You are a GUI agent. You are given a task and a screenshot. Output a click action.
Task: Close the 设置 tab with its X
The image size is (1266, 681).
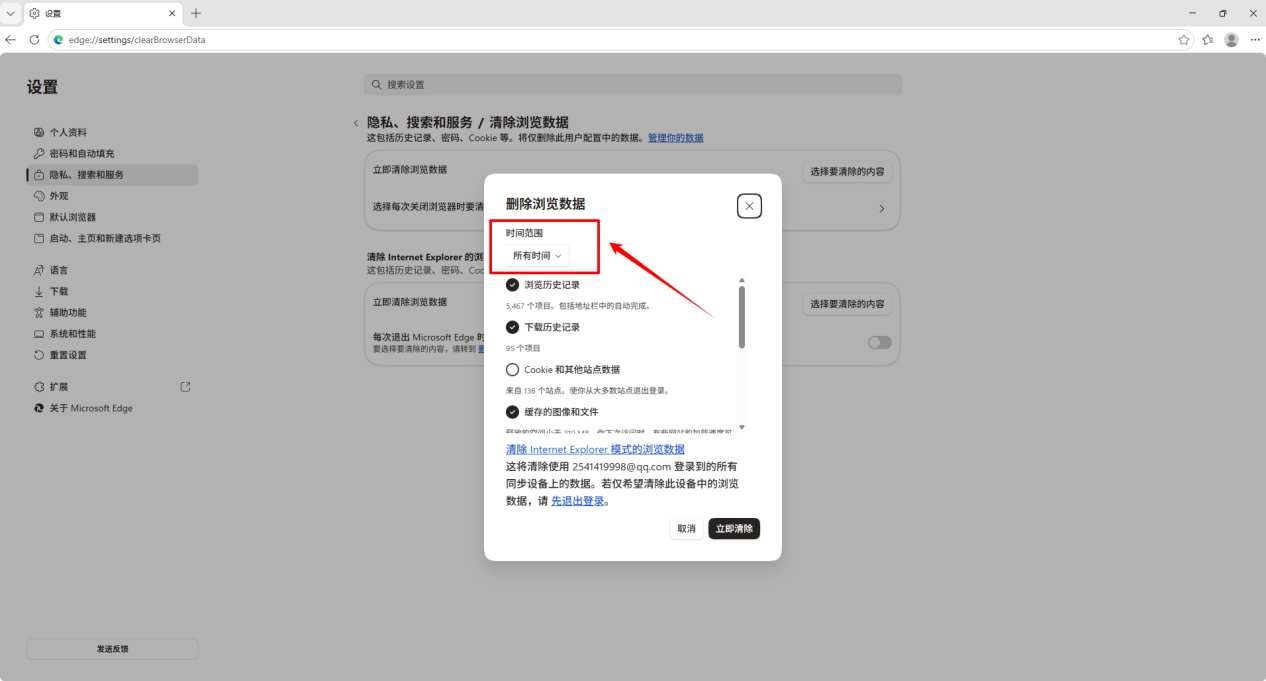172,13
